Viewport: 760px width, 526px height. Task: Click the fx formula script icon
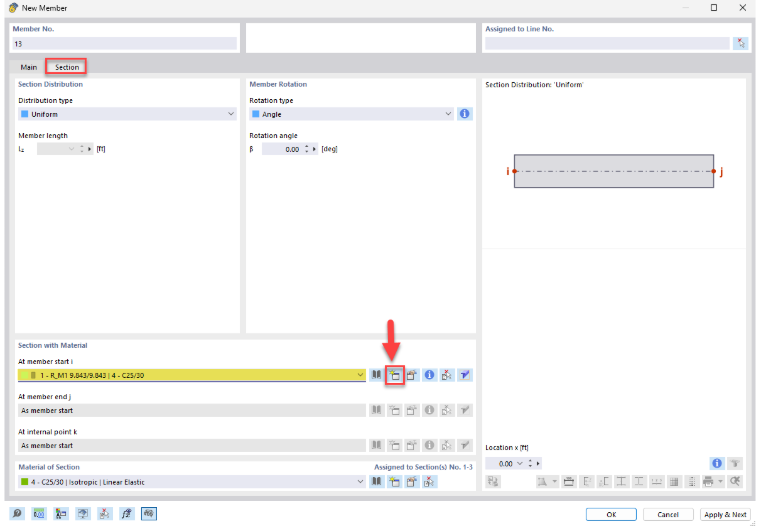click(x=127, y=513)
